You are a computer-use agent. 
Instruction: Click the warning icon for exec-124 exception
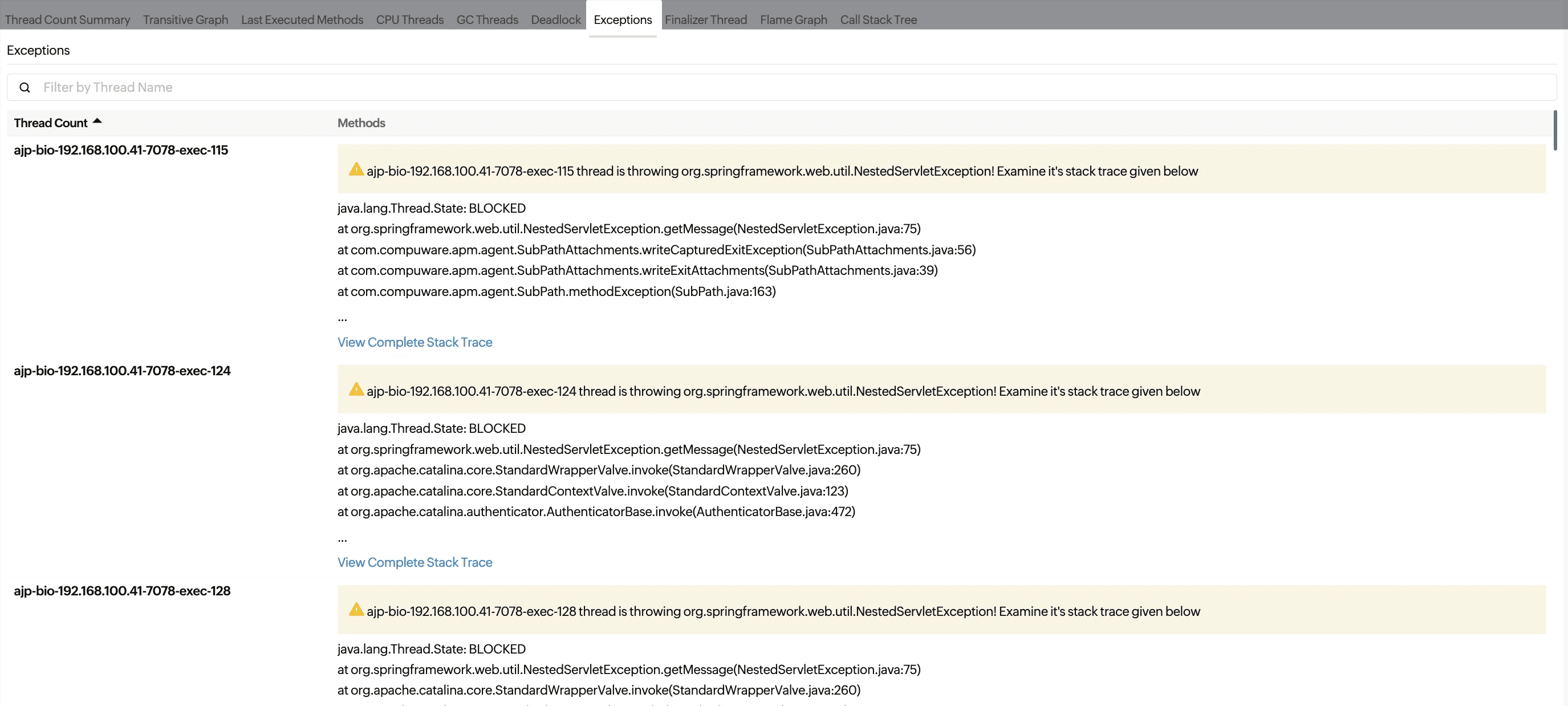pyautogui.click(x=356, y=389)
